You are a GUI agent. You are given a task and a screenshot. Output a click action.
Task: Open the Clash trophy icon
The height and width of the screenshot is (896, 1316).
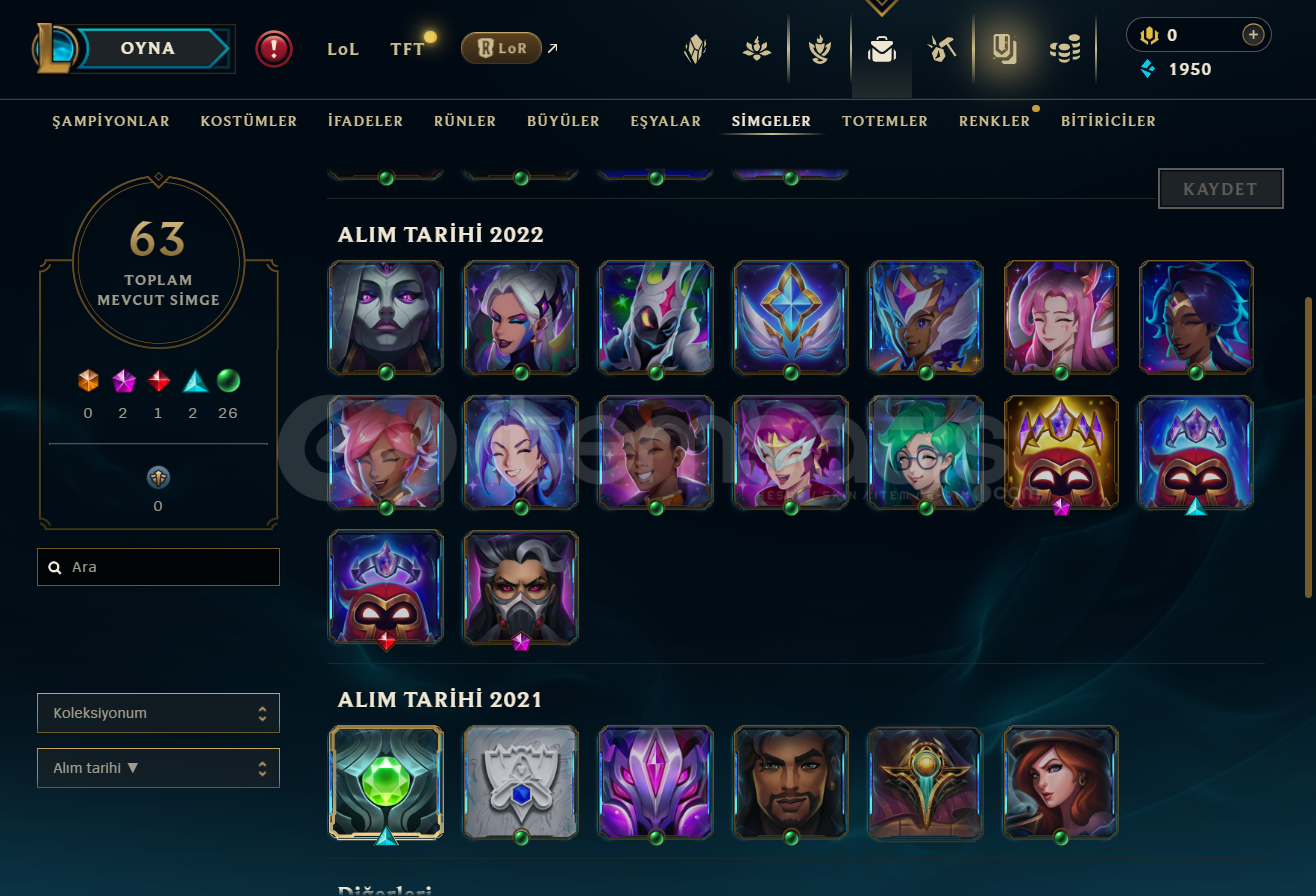(819, 49)
